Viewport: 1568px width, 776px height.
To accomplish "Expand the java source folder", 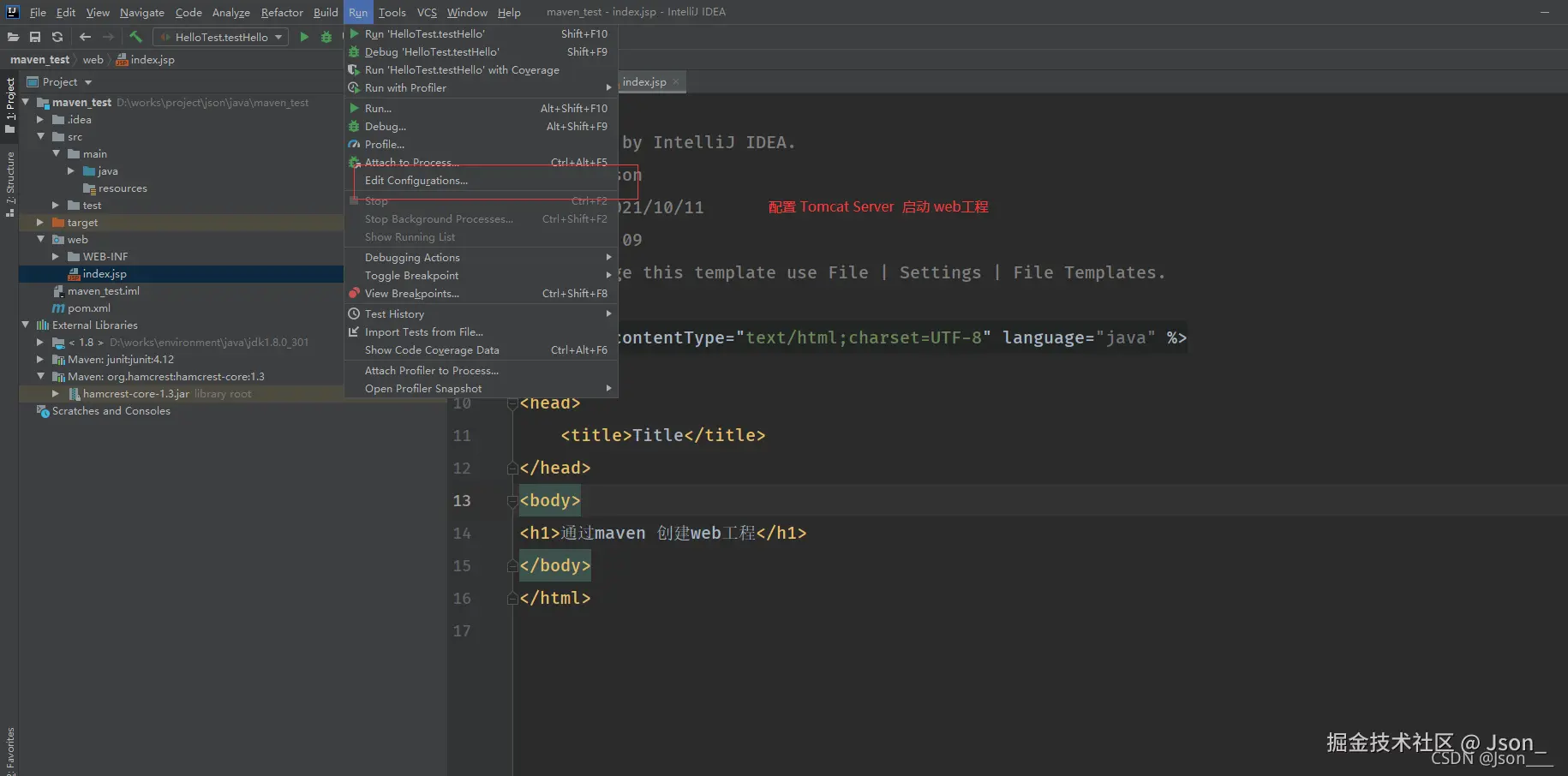I will 71,171.
